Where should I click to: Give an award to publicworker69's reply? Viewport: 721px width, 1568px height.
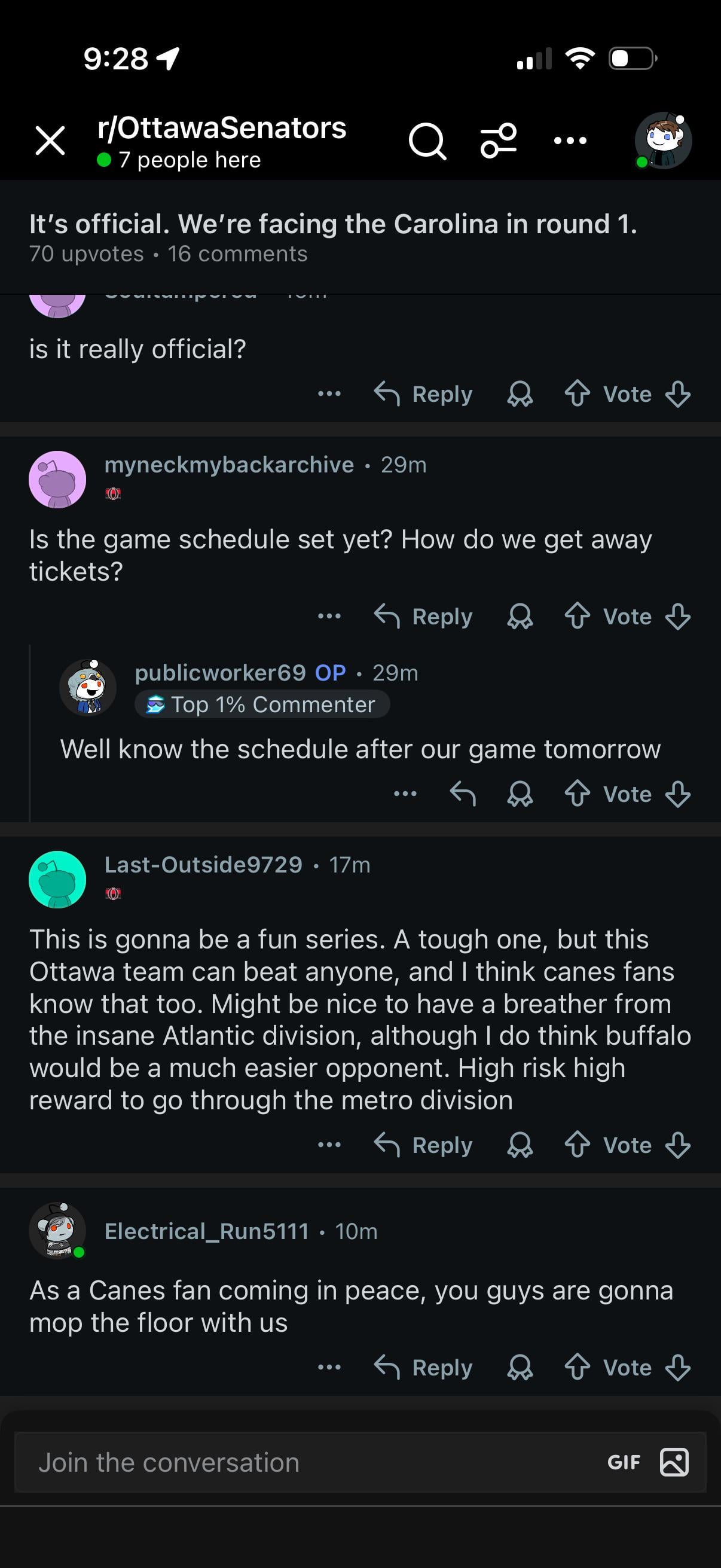[520, 794]
